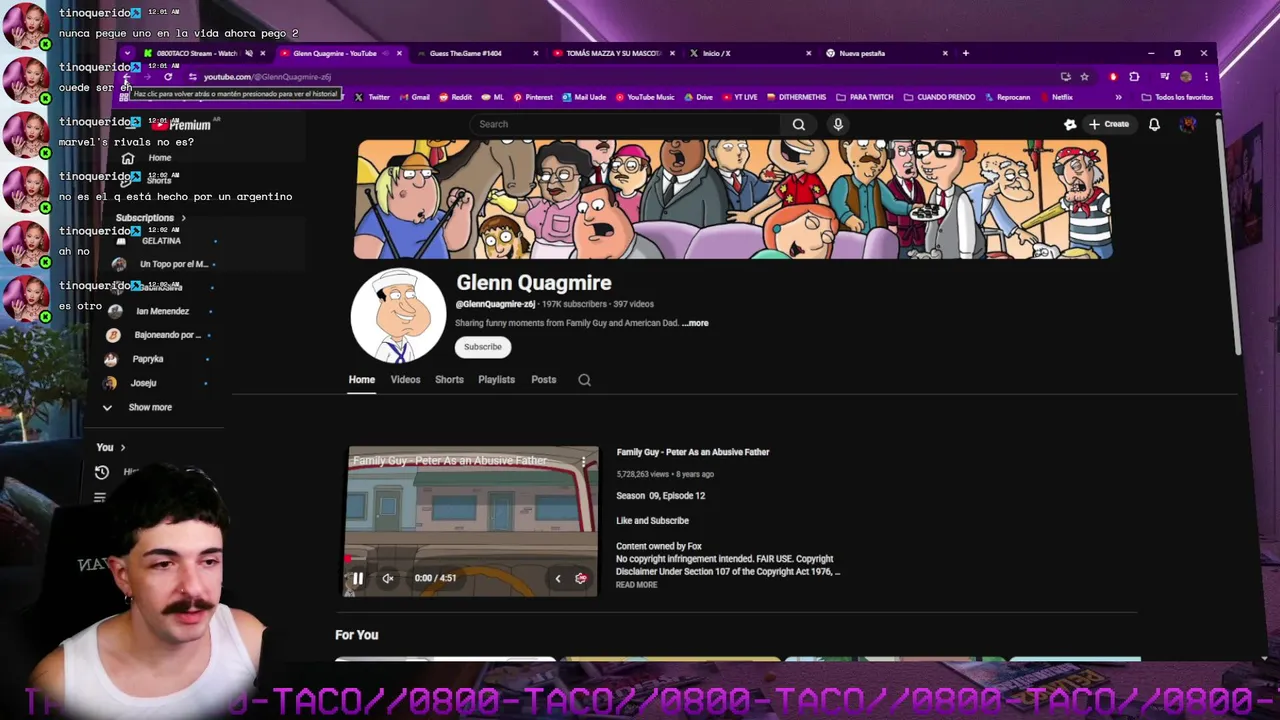
Task: Show more hidden bookmarks with the chevron
Action: tap(1118, 97)
